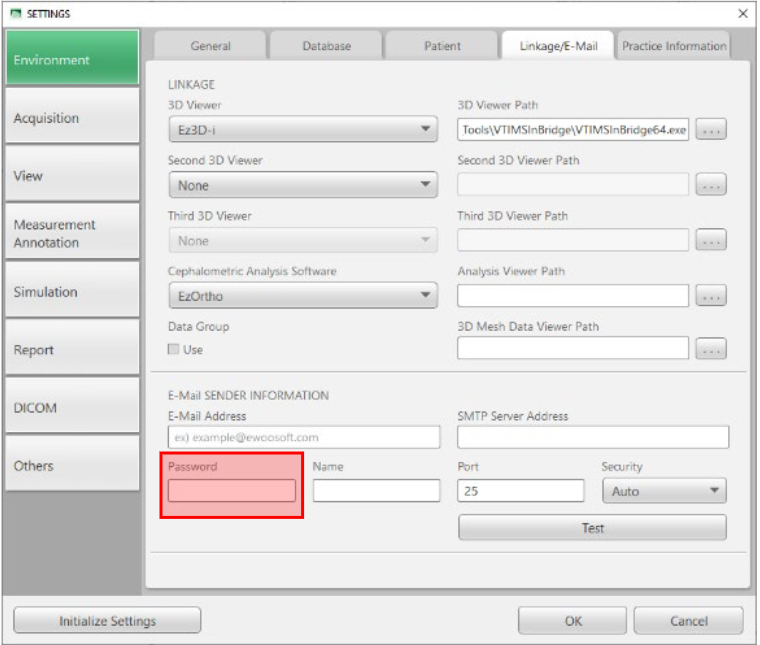760x645 pixels.
Task: Open browse dialog for Third 3D Viewer Path
Action: 710,241
